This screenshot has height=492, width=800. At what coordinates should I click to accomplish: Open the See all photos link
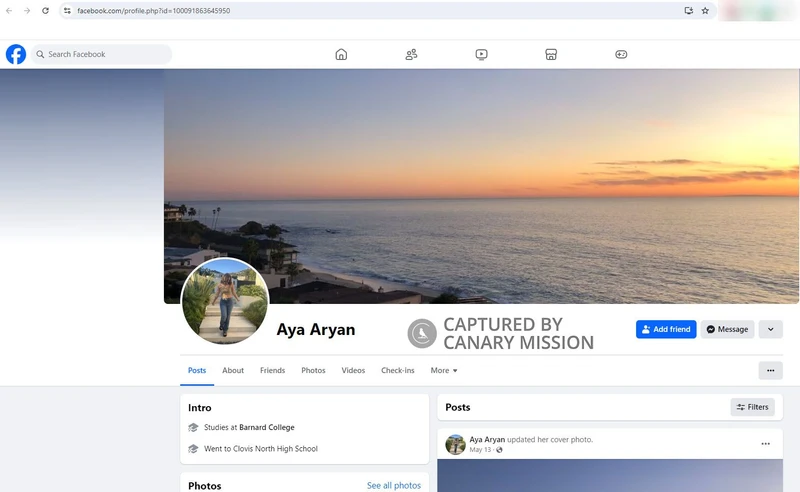pos(393,485)
